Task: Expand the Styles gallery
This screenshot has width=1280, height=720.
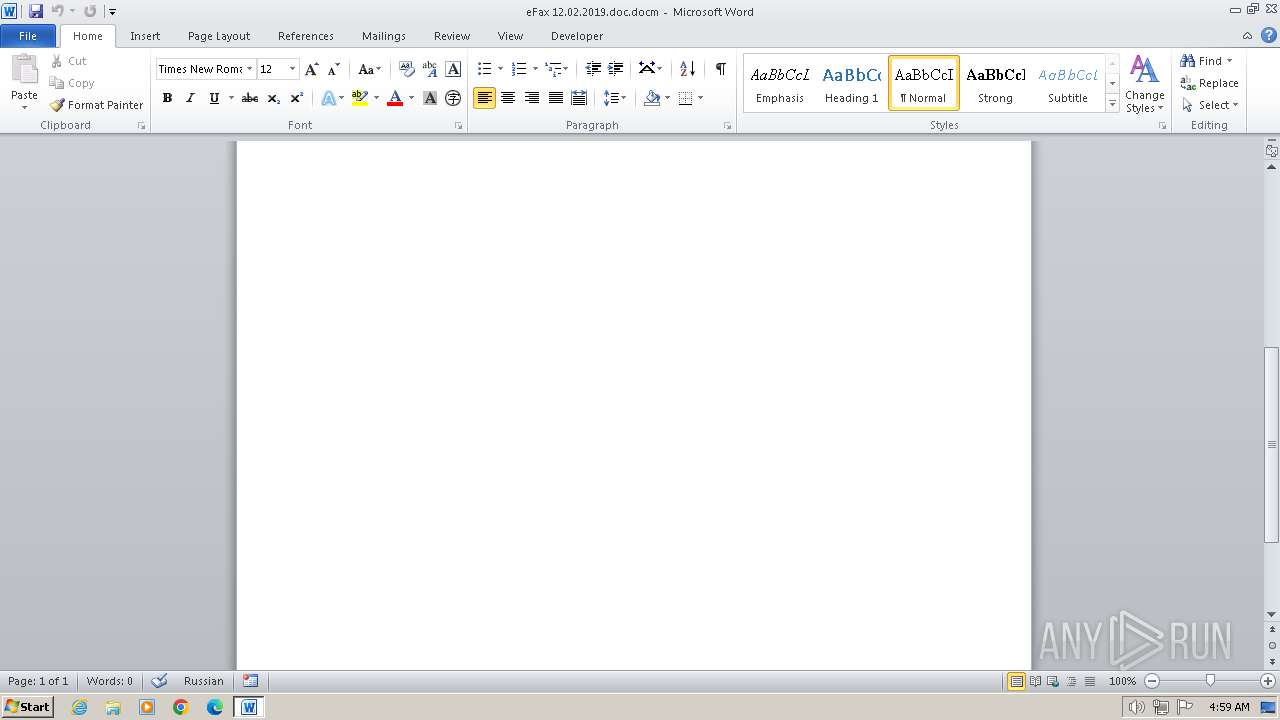Action: pos(1112,104)
